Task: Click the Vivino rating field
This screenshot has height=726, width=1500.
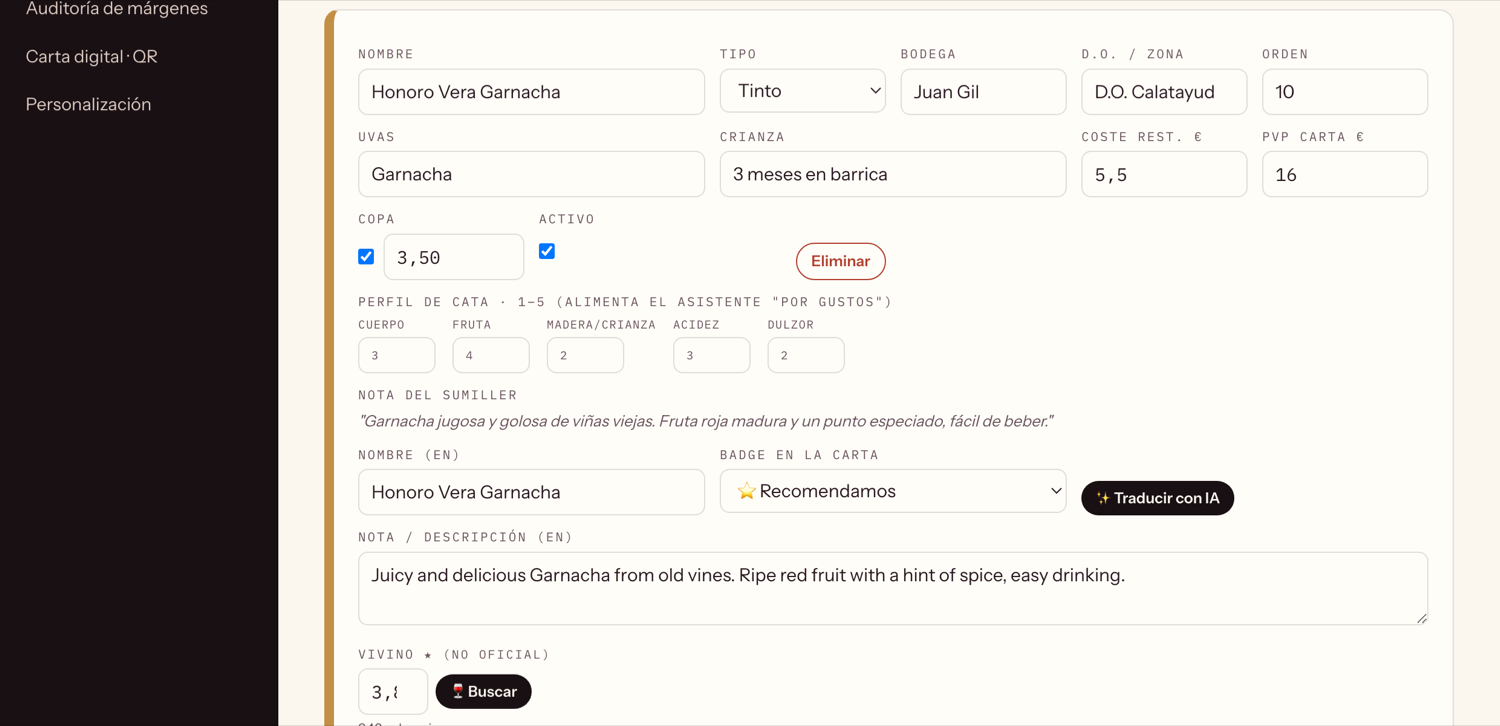Action: pyautogui.click(x=393, y=692)
